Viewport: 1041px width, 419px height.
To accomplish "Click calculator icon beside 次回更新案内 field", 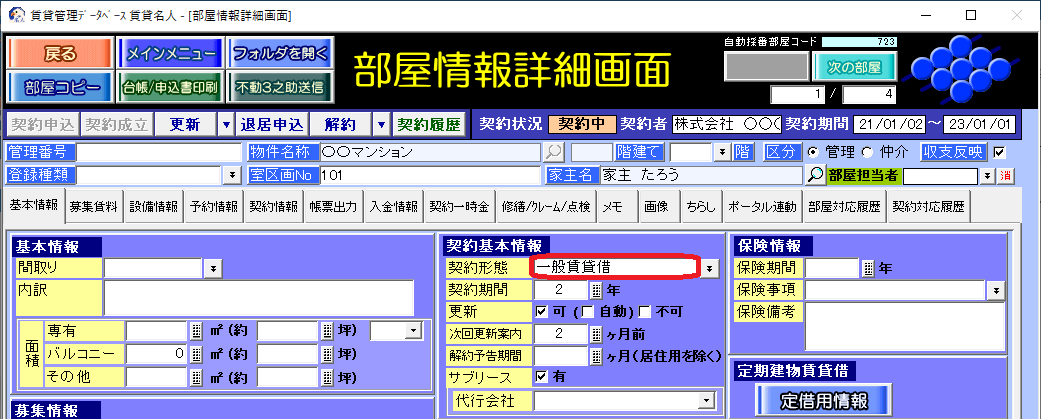I will 597,334.
